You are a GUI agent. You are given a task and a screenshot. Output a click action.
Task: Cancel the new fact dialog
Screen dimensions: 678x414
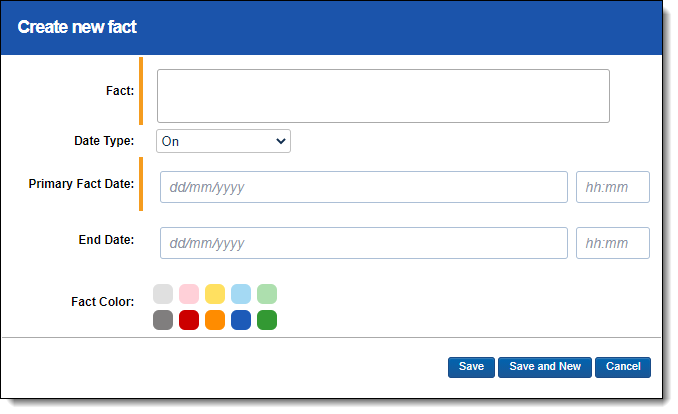click(x=623, y=367)
